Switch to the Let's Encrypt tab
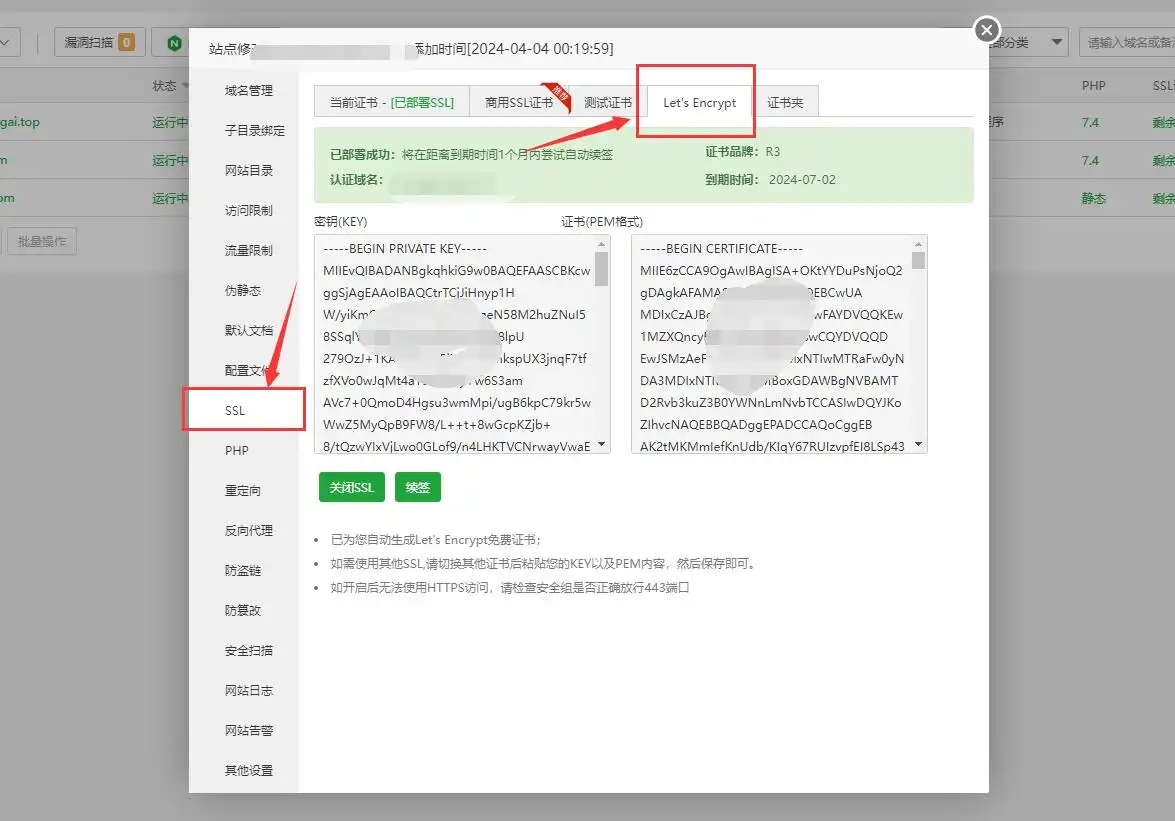Image resolution: width=1175 pixels, height=821 pixels. coord(697,102)
